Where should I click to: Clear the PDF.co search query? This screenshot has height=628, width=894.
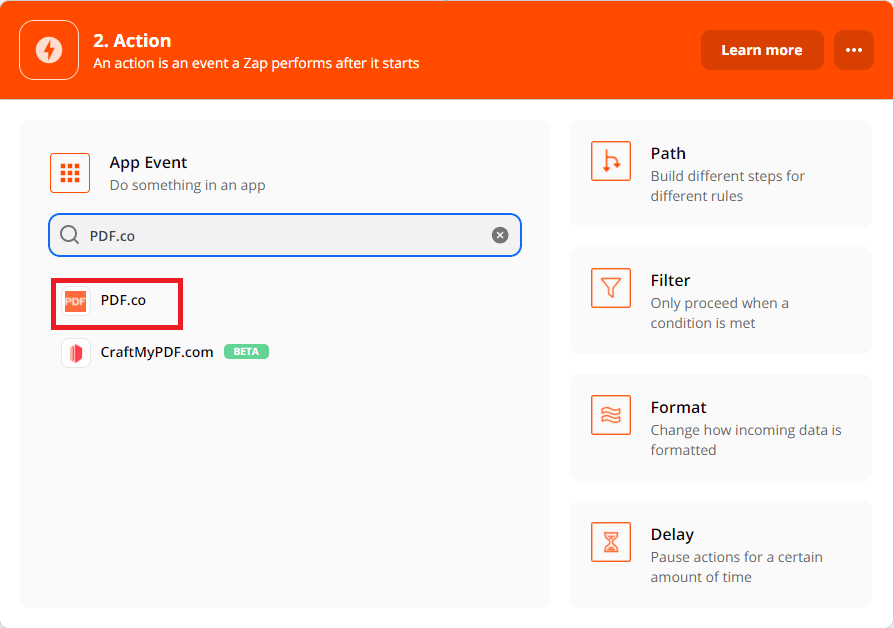(x=499, y=234)
